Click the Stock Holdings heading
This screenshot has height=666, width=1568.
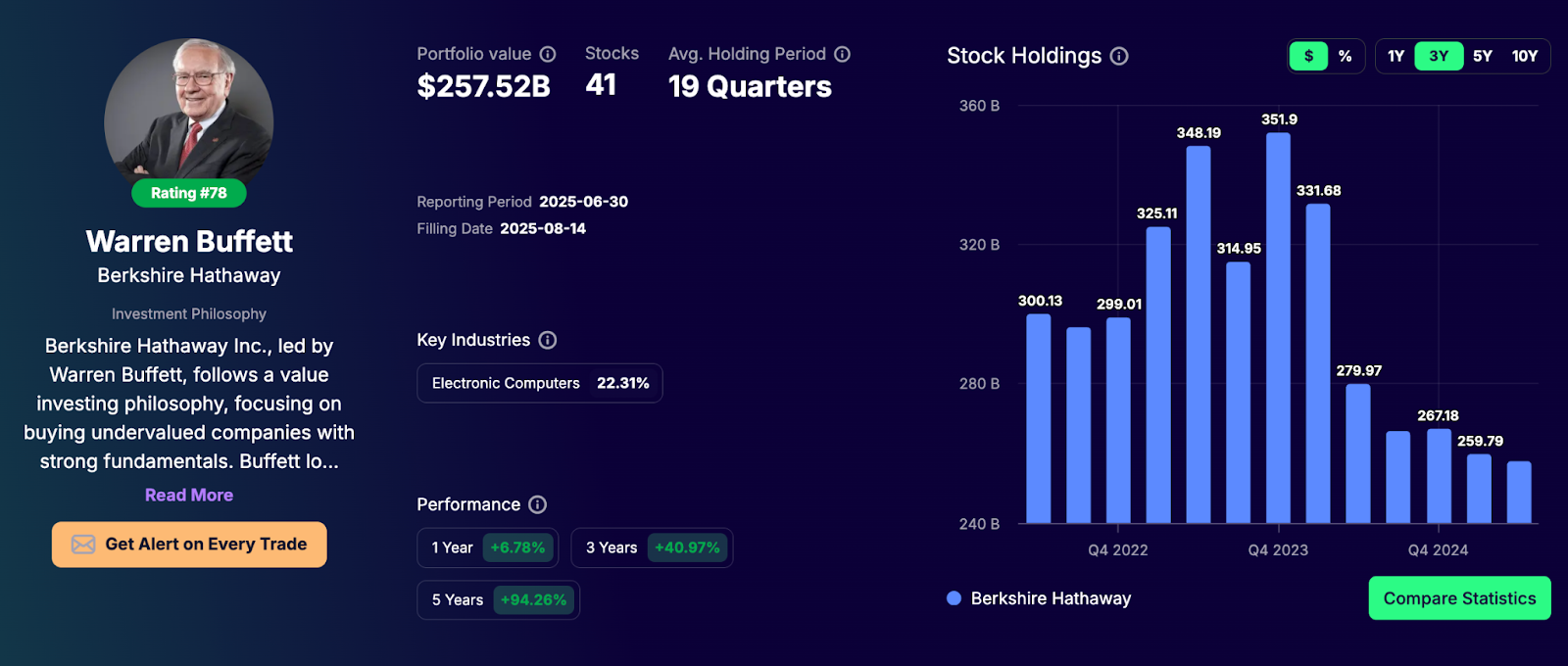point(1024,56)
